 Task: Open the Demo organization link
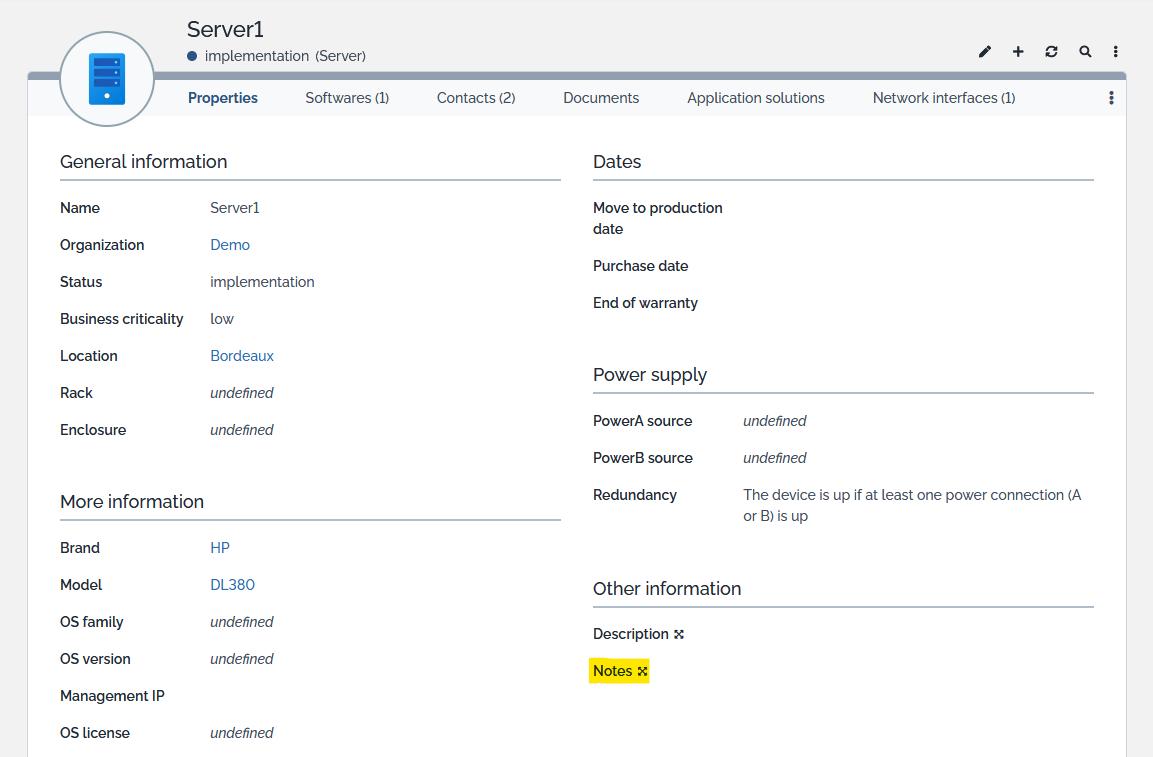point(230,245)
